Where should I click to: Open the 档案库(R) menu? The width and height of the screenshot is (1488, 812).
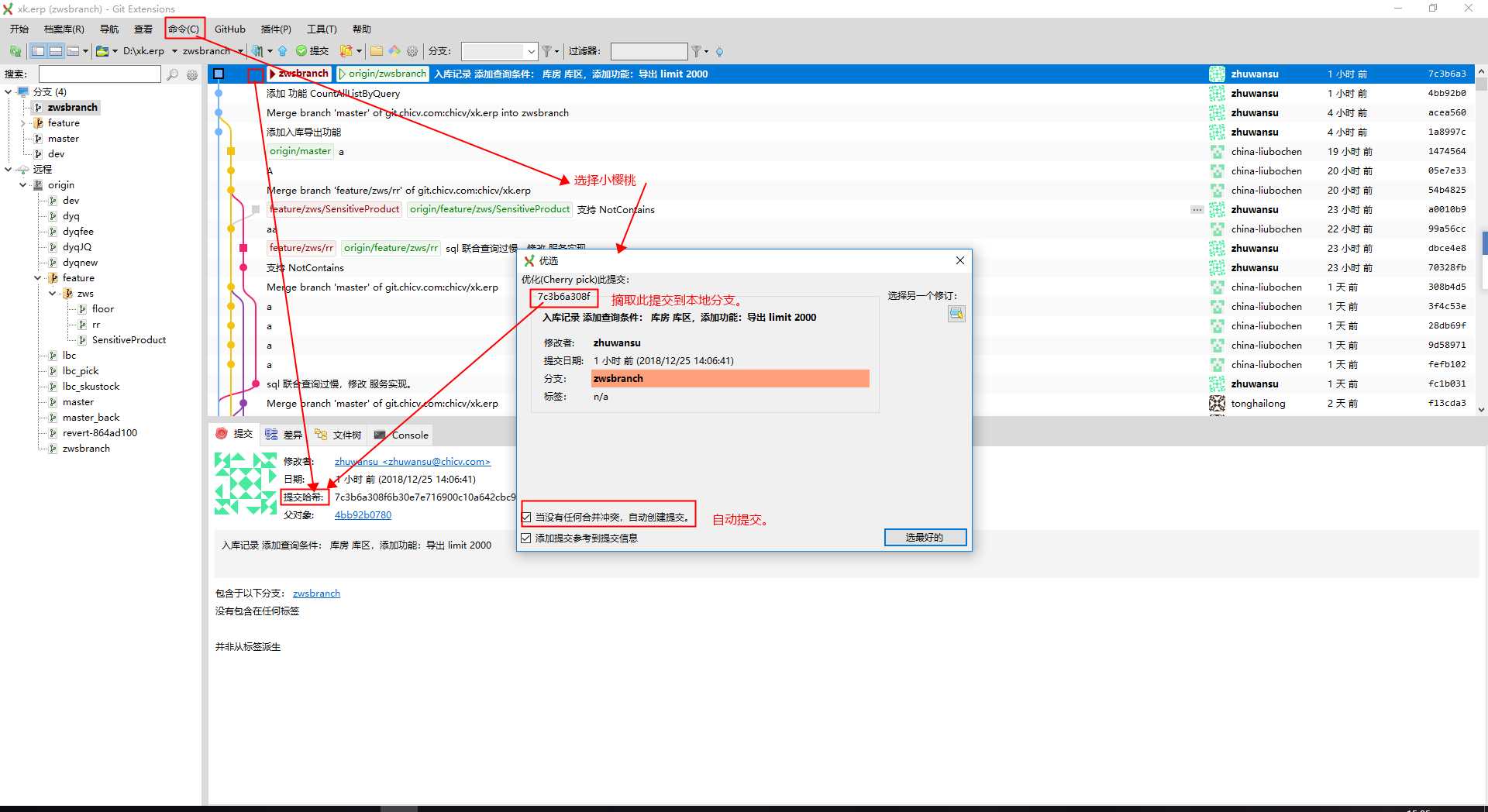(x=64, y=29)
